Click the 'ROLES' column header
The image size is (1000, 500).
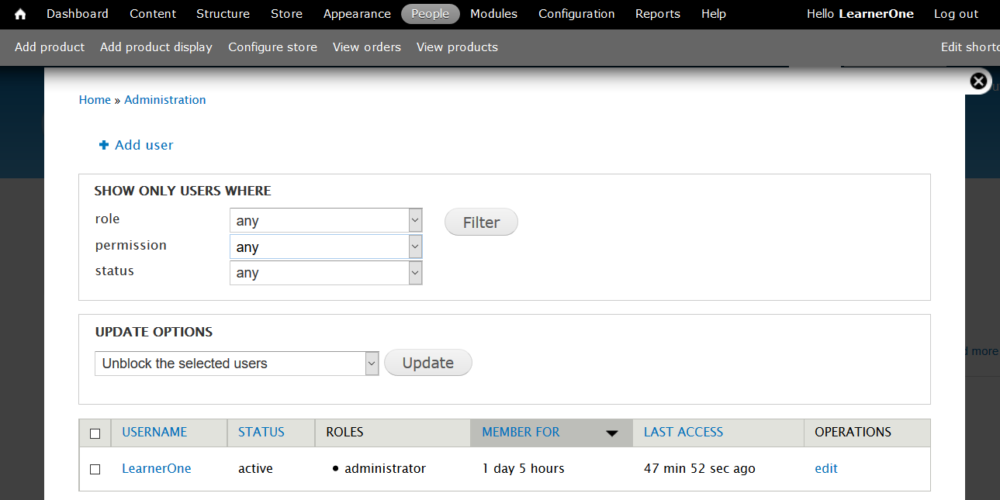pyautogui.click(x=344, y=432)
